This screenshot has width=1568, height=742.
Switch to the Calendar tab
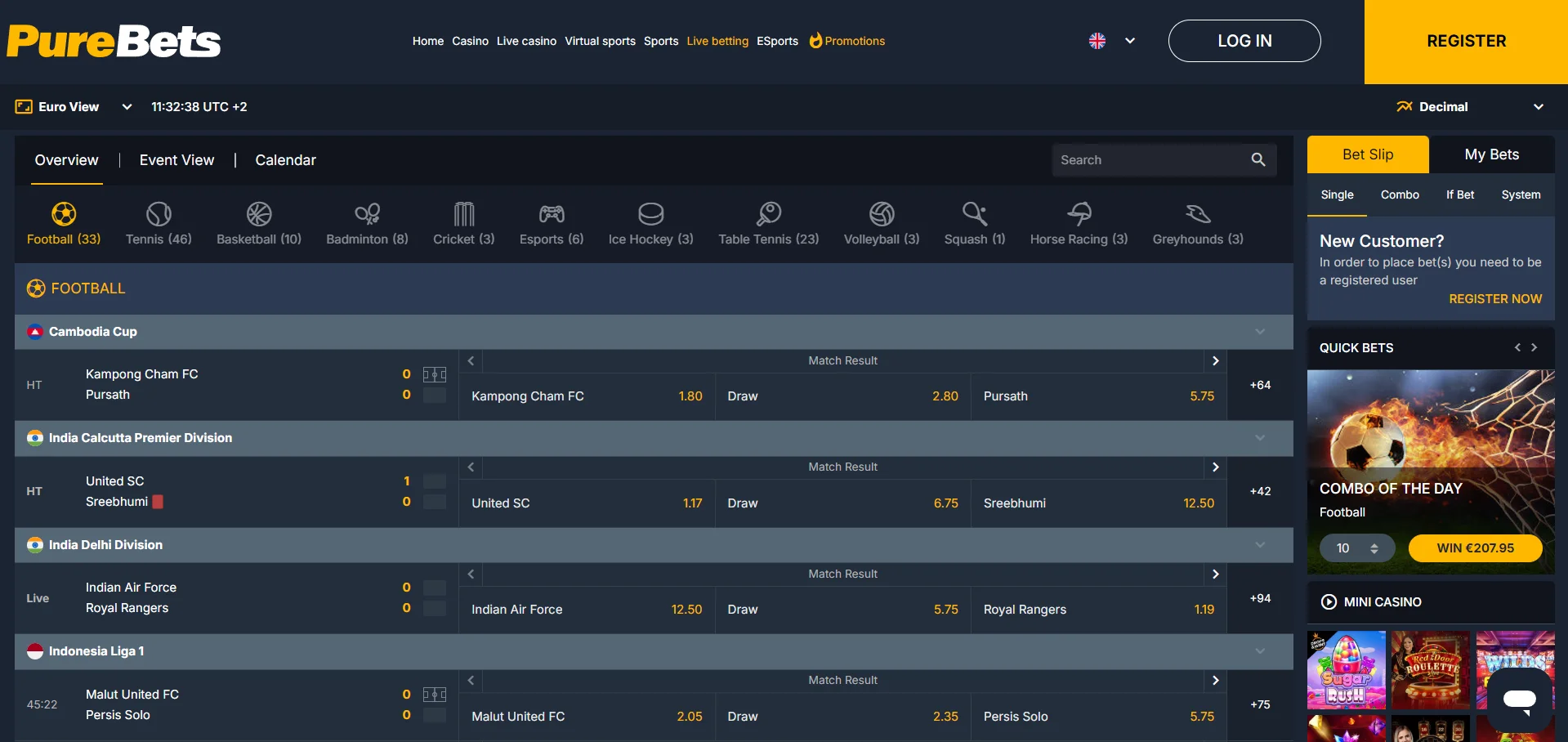pos(285,160)
